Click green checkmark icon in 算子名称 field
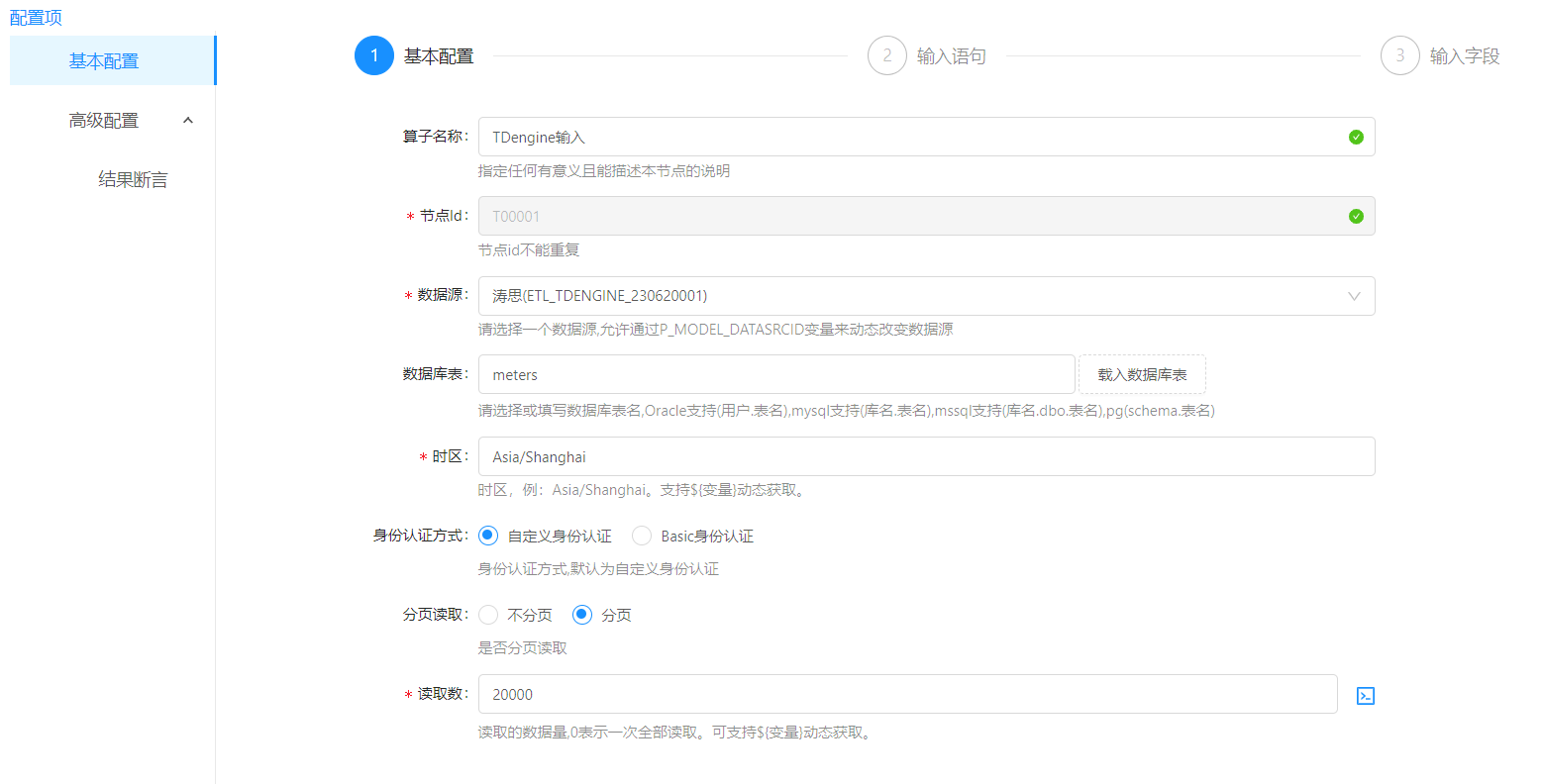Image resolution: width=1543 pixels, height=784 pixels. (1356, 138)
